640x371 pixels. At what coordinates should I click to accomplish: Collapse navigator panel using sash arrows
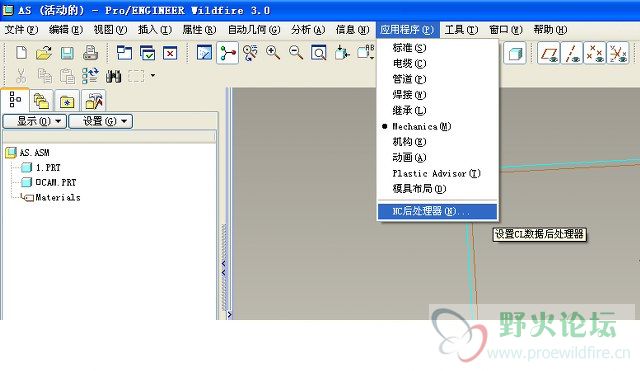pyautogui.click(x=224, y=268)
